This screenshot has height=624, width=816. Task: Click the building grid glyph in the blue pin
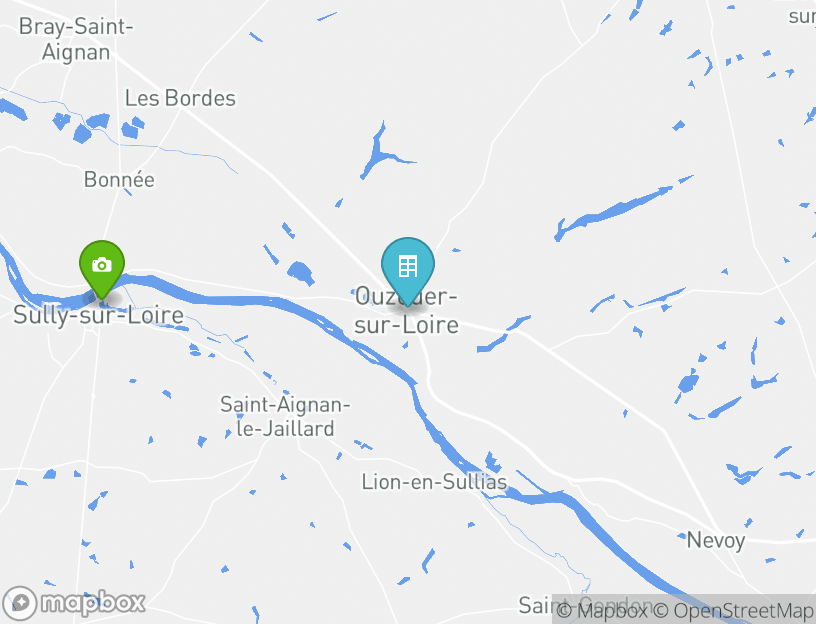point(408,266)
